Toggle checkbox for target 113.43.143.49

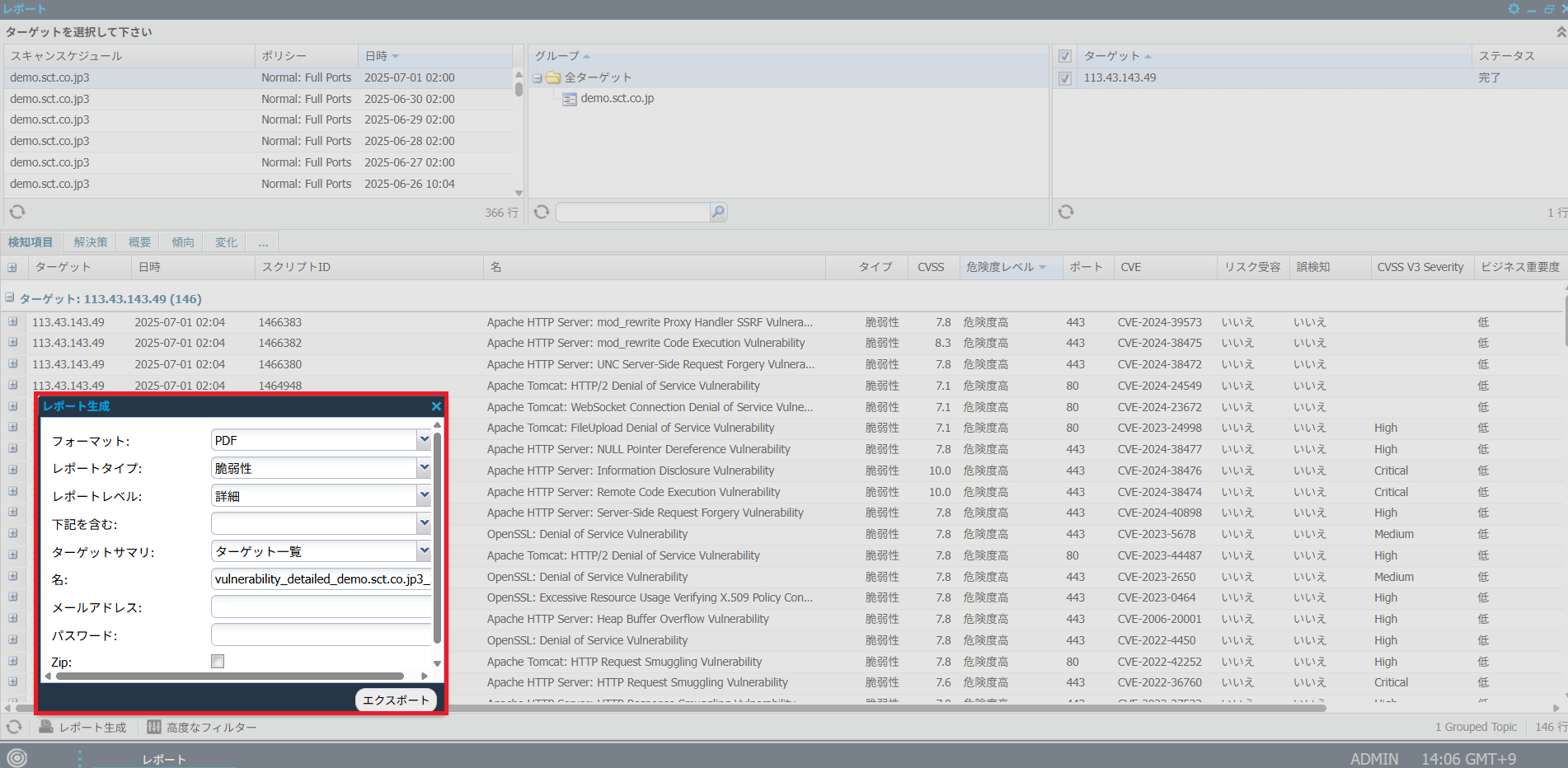(1065, 78)
